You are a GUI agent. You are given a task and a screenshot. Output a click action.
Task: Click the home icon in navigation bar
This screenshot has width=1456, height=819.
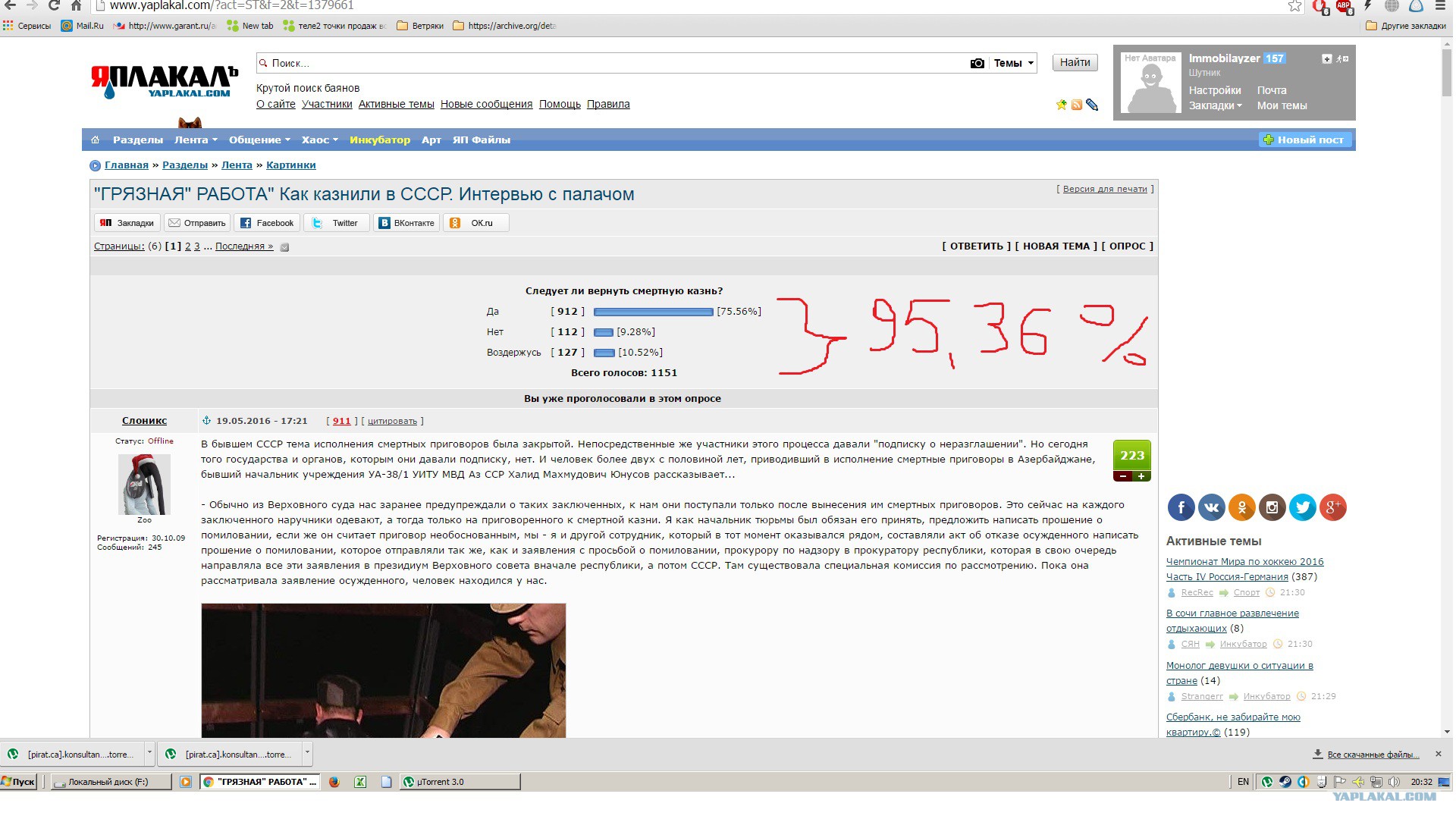tap(96, 140)
